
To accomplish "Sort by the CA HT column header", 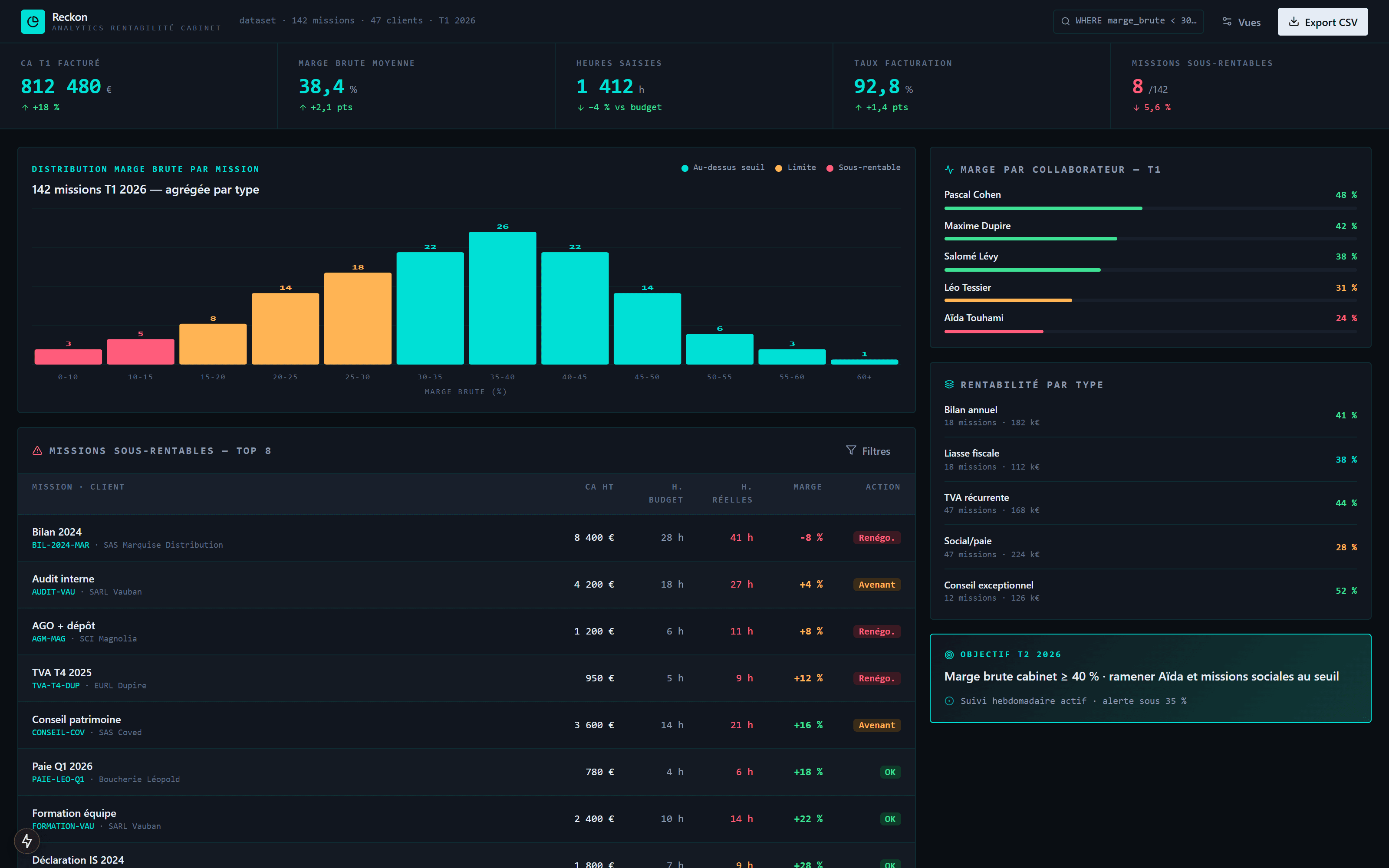I will pos(599,487).
